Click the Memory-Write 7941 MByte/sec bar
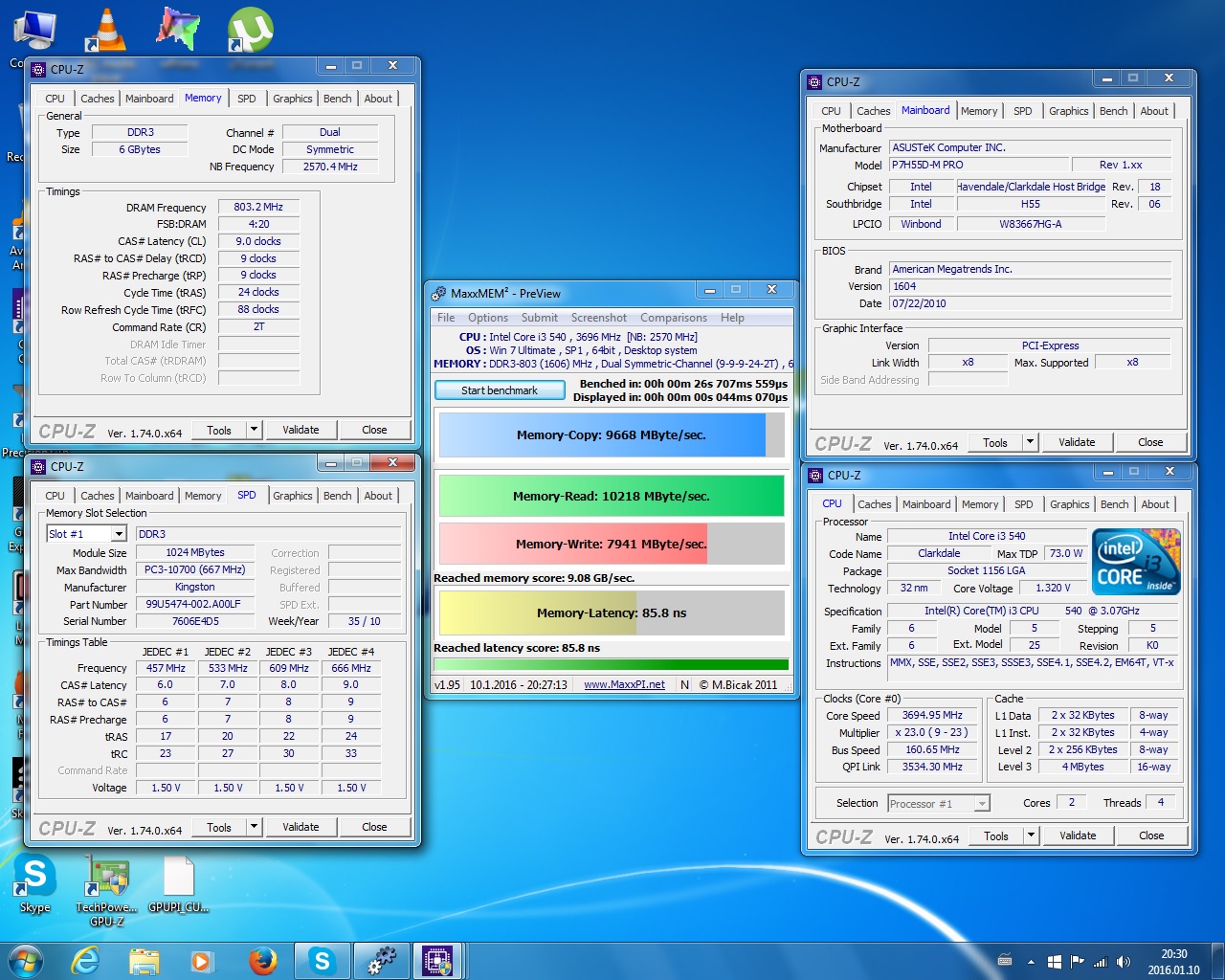1225x980 pixels. click(612, 544)
